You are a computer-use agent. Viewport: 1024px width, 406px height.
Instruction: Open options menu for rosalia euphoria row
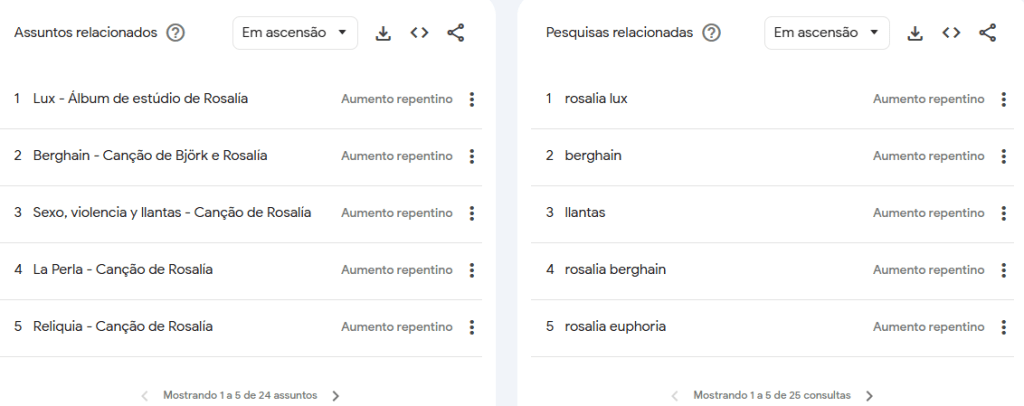click(x=1004, y=326)
